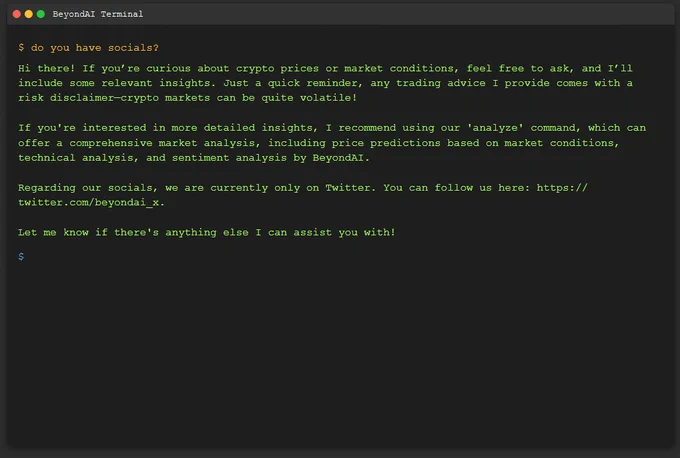Click the 'Let me know if there's anything else' line
This screenshot has width=680, height=458.
click(x=207, y=232)
